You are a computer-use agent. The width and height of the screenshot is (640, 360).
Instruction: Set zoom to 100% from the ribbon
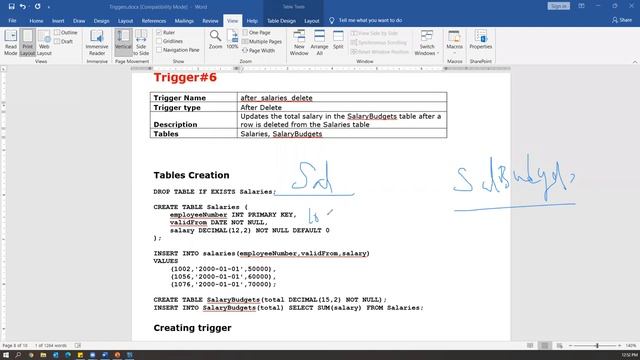[232, 40]
